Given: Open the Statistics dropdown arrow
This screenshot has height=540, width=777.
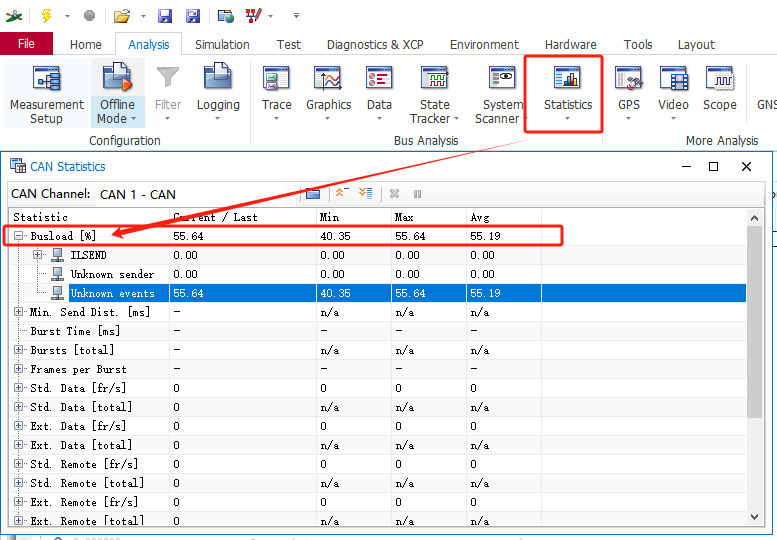Looking at the screenshot, I should 567,119.
